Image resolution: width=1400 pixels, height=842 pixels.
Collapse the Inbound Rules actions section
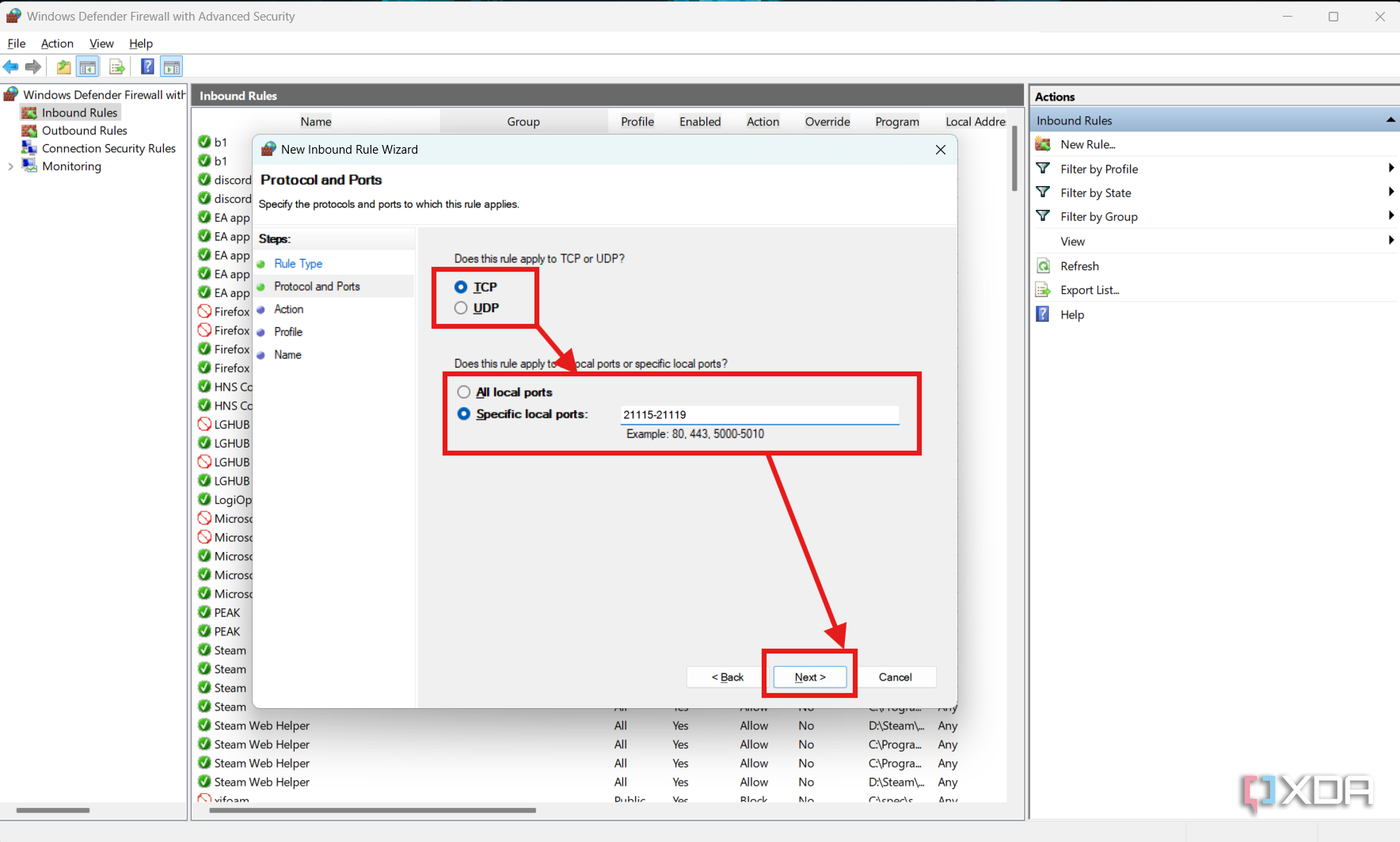(x=1390, y=120)
